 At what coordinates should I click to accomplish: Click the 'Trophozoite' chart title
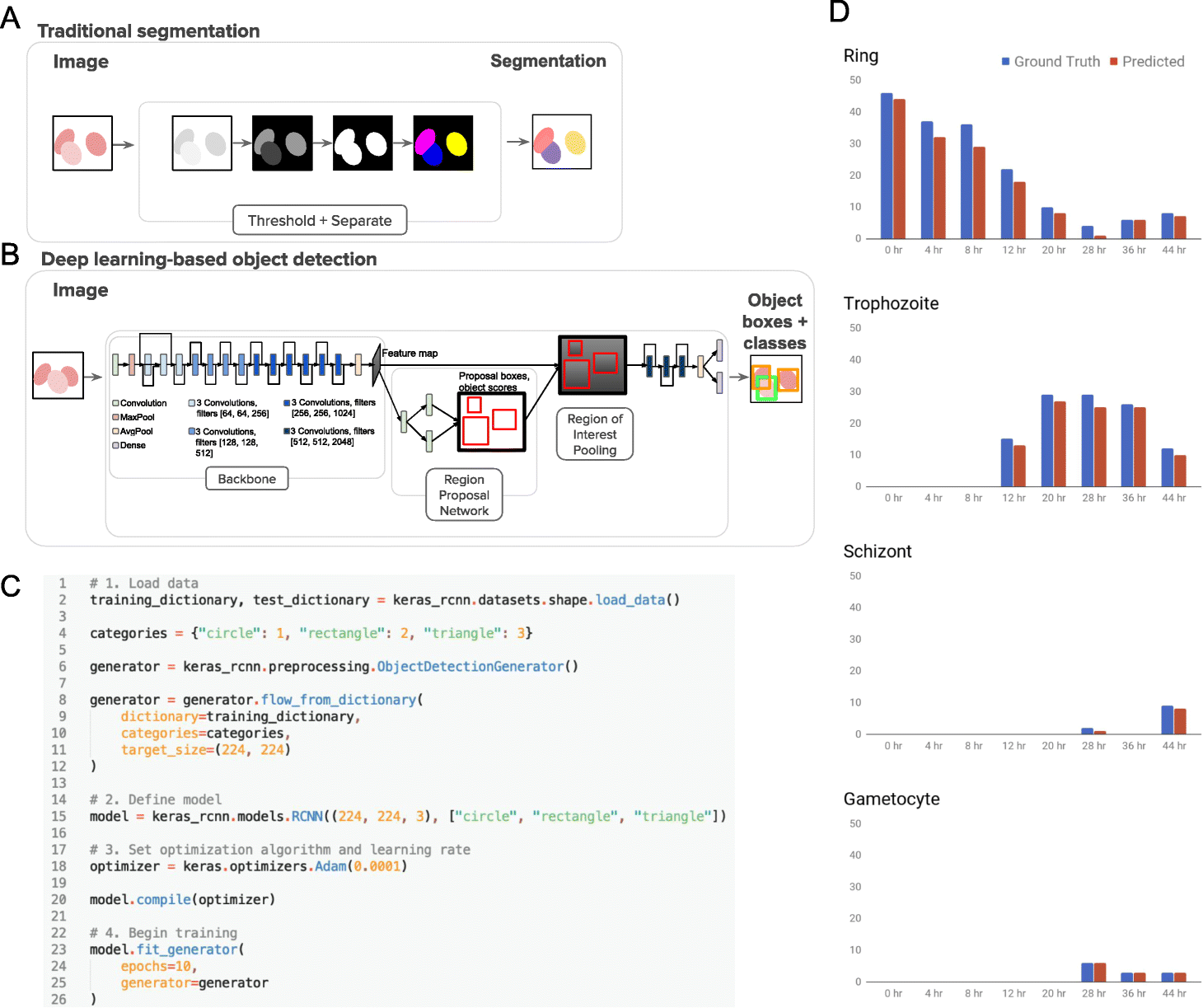click(892, 303)
